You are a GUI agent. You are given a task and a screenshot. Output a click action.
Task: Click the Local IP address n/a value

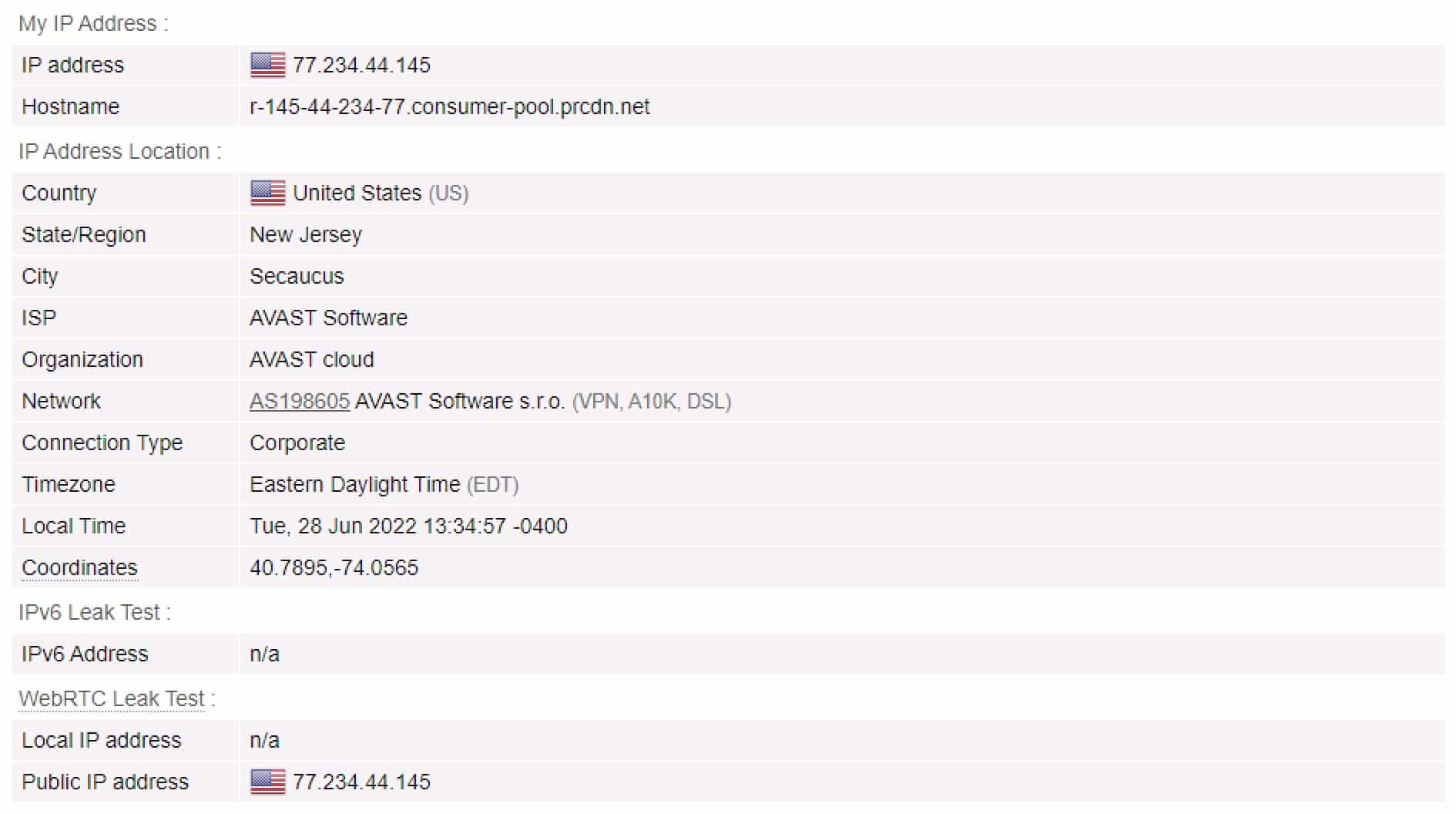tap(264, 740)
